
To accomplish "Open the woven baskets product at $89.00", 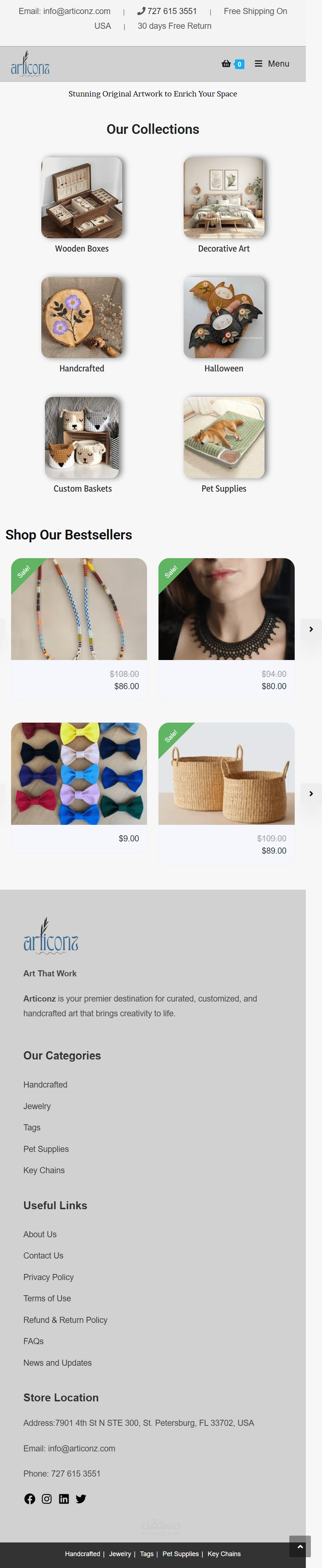I will 227,773.
